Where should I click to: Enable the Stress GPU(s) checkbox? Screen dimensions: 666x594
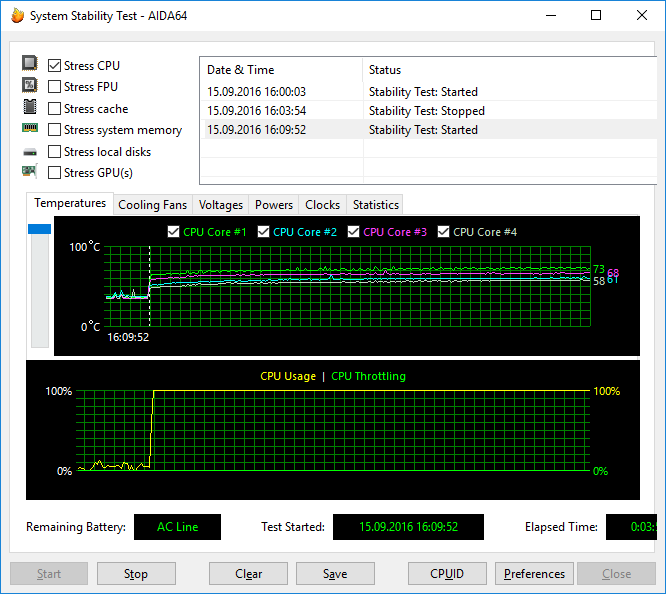point(54,173)
